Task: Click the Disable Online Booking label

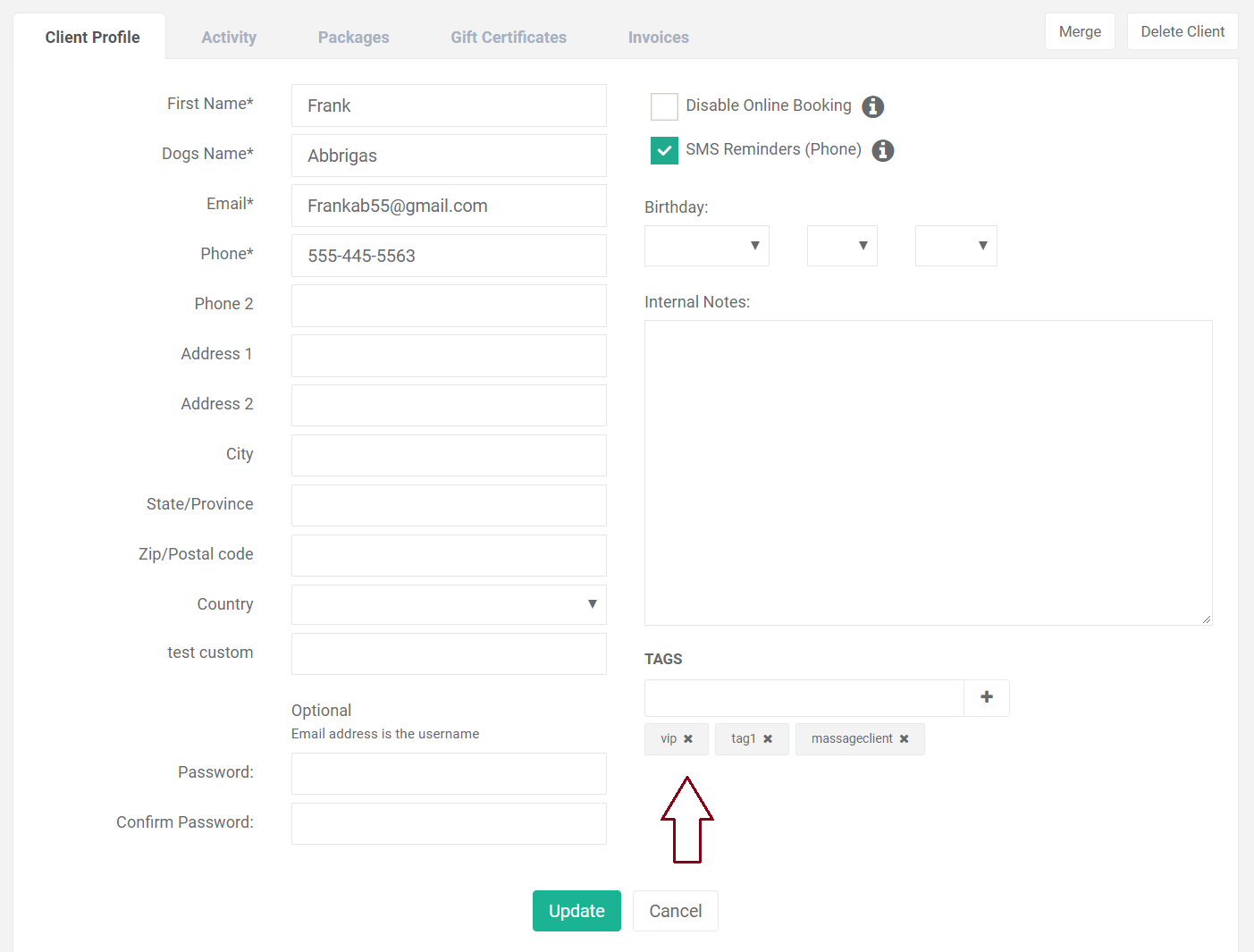Action: (x=769, y=105)
